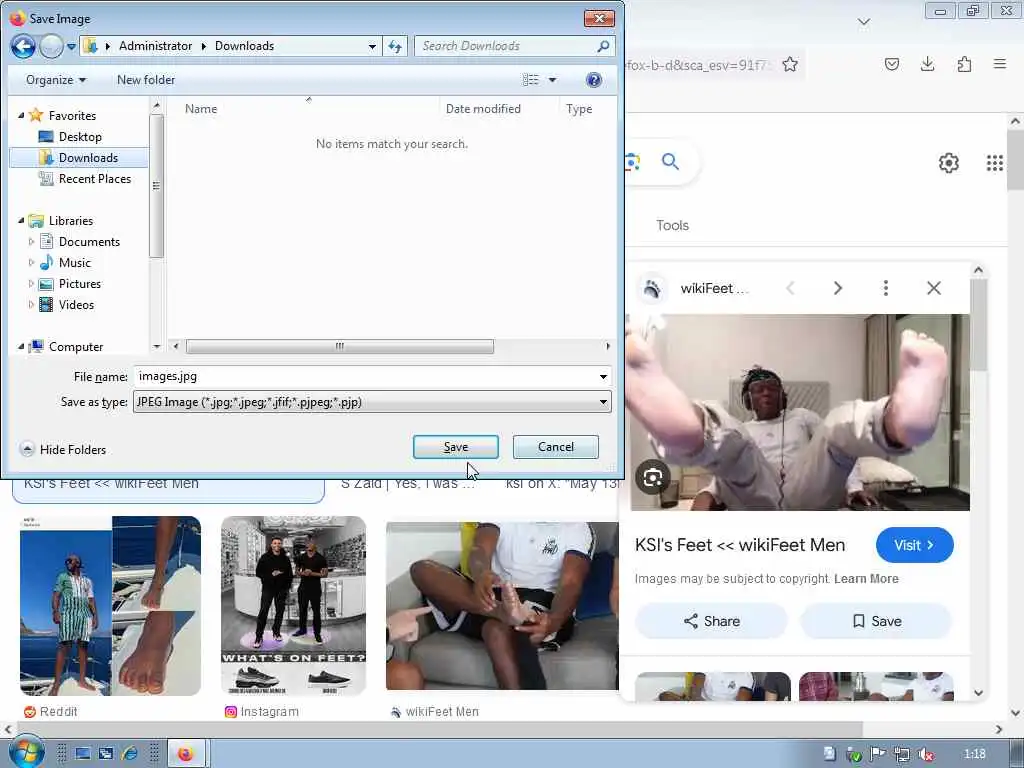Click the search magnifier in Search Downloads box
This screenshot has height=768, width=1024.
603,46
